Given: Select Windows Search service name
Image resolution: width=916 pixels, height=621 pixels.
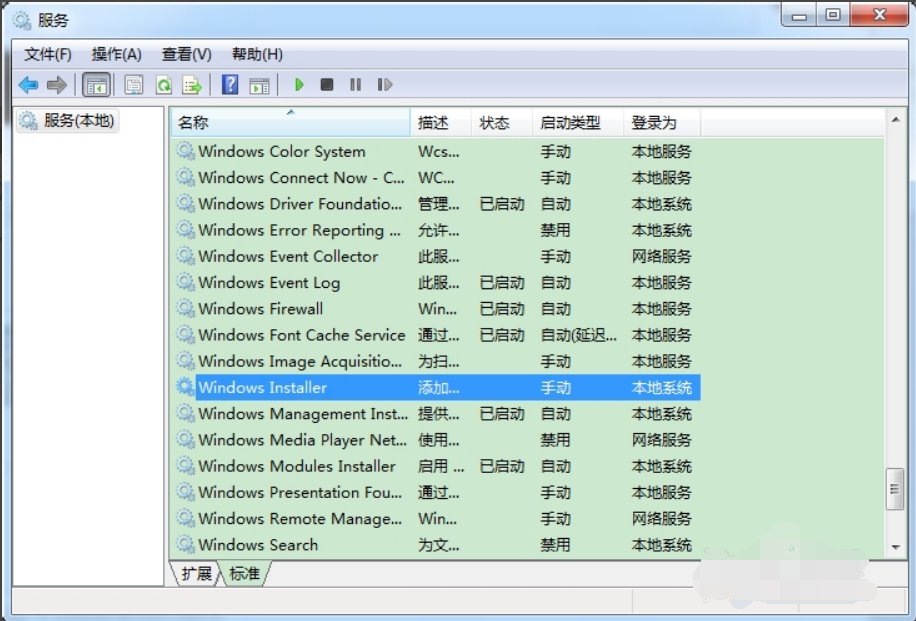Looking at the screenshot, I should tap(258, 544).
